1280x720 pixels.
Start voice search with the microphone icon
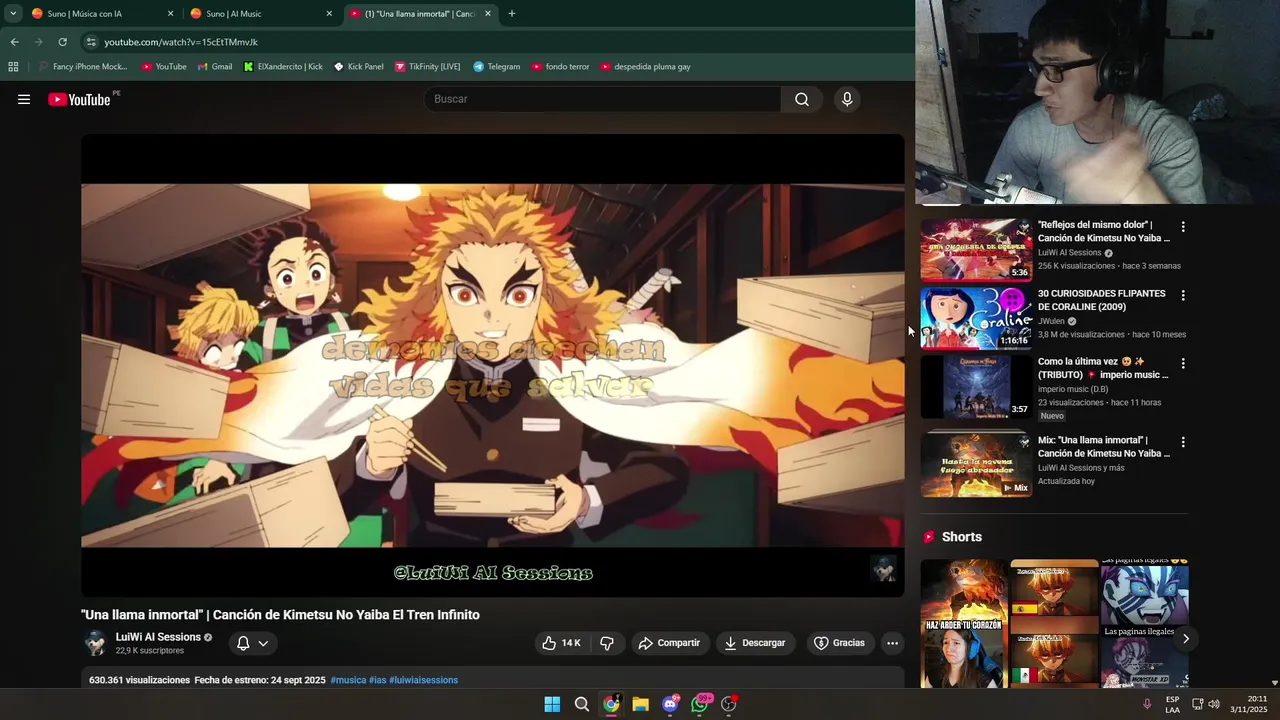847,99
